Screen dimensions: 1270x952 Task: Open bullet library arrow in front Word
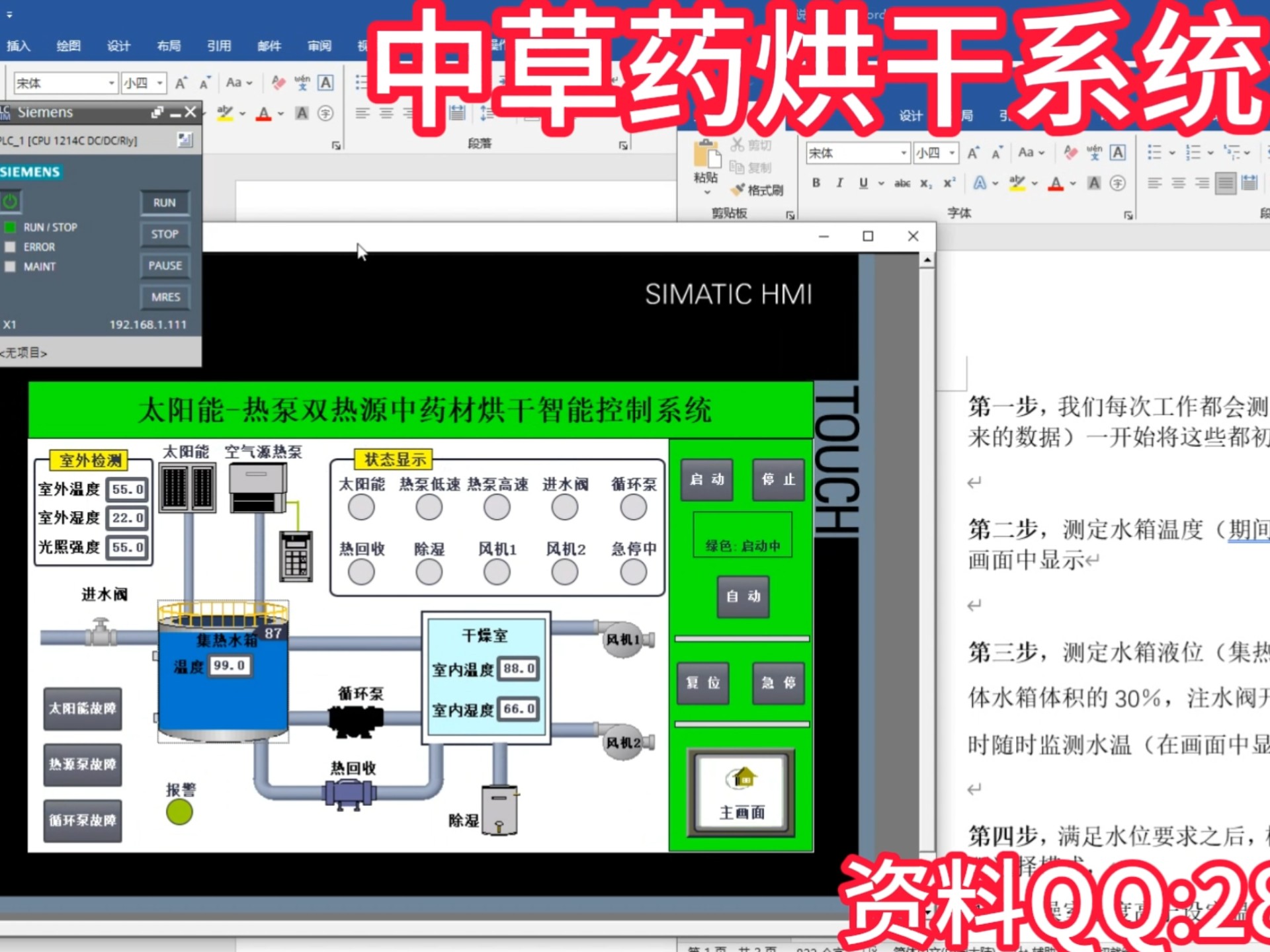coord(1172,153)
